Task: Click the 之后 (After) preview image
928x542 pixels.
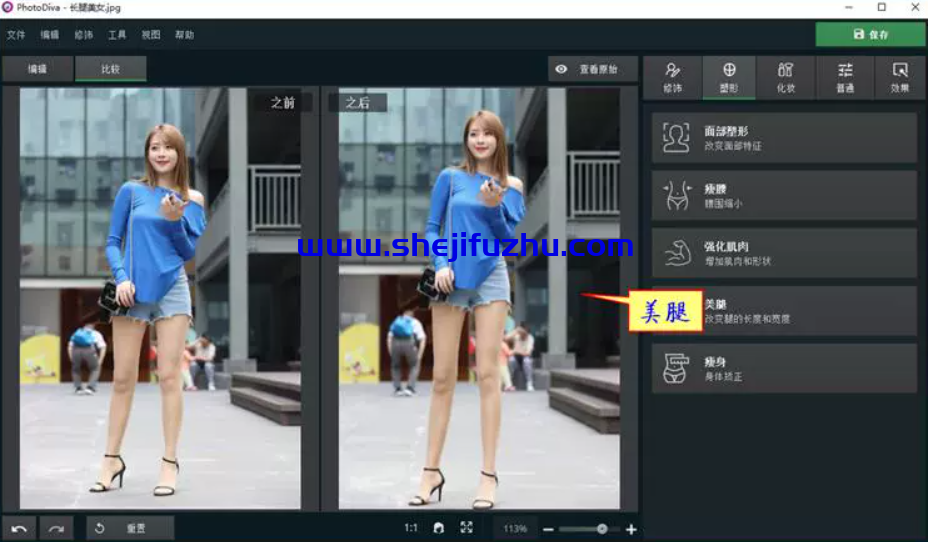Action: pos(479,299)
